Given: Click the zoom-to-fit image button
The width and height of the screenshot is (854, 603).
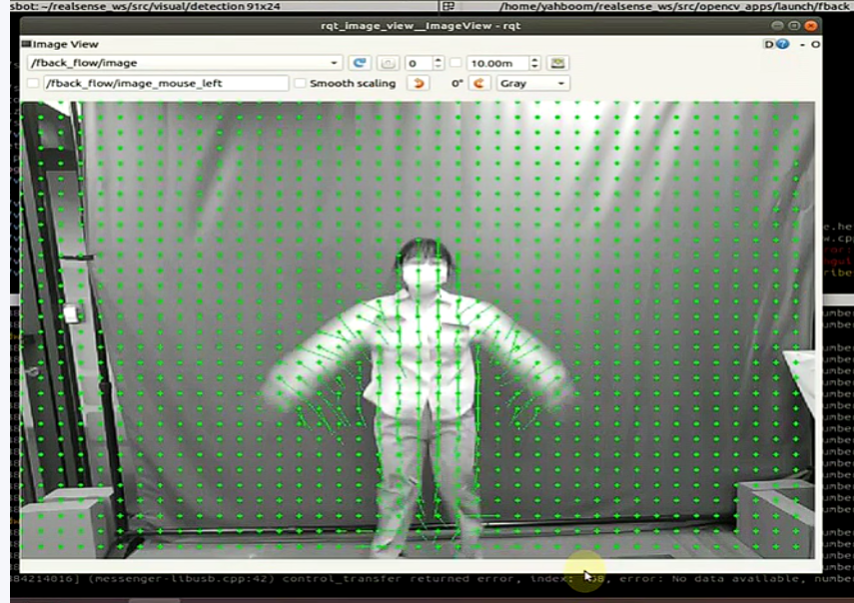Looking at the screenshot, I should [x=388, y=63].
